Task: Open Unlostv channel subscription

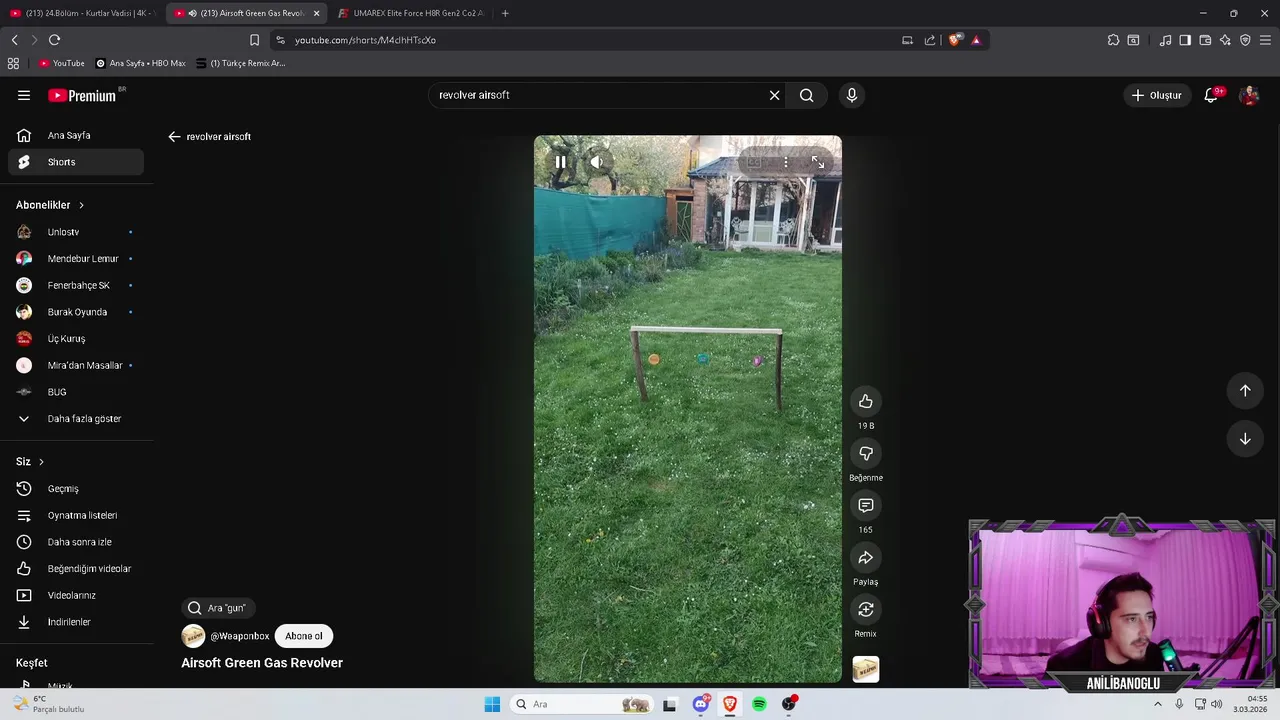Action: point(76,232)
